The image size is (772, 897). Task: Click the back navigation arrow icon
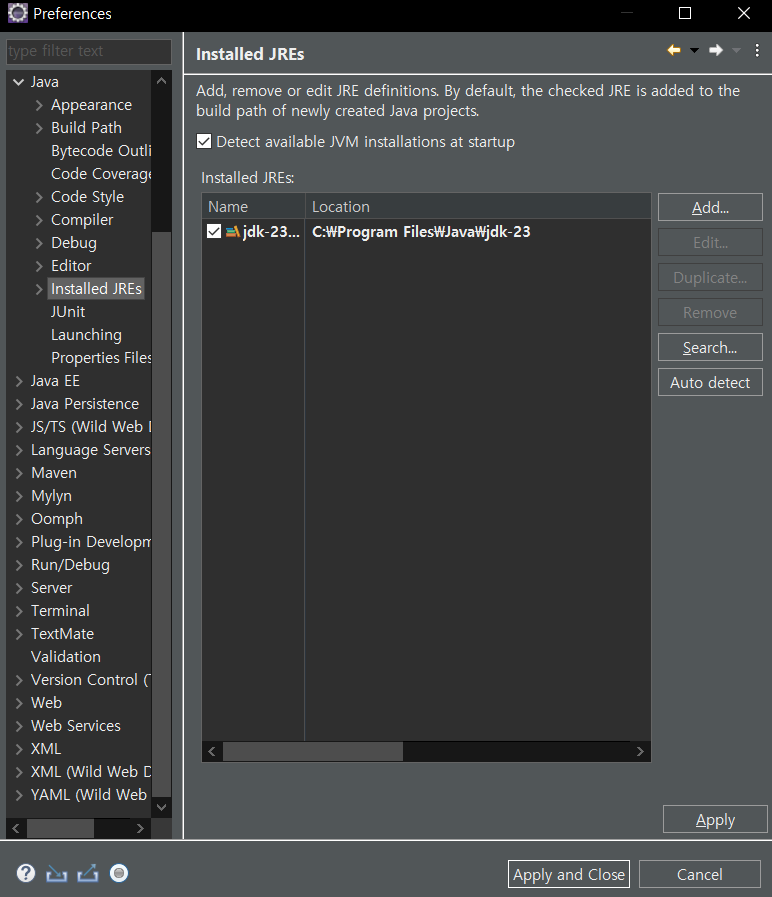[x=674, y=50]
